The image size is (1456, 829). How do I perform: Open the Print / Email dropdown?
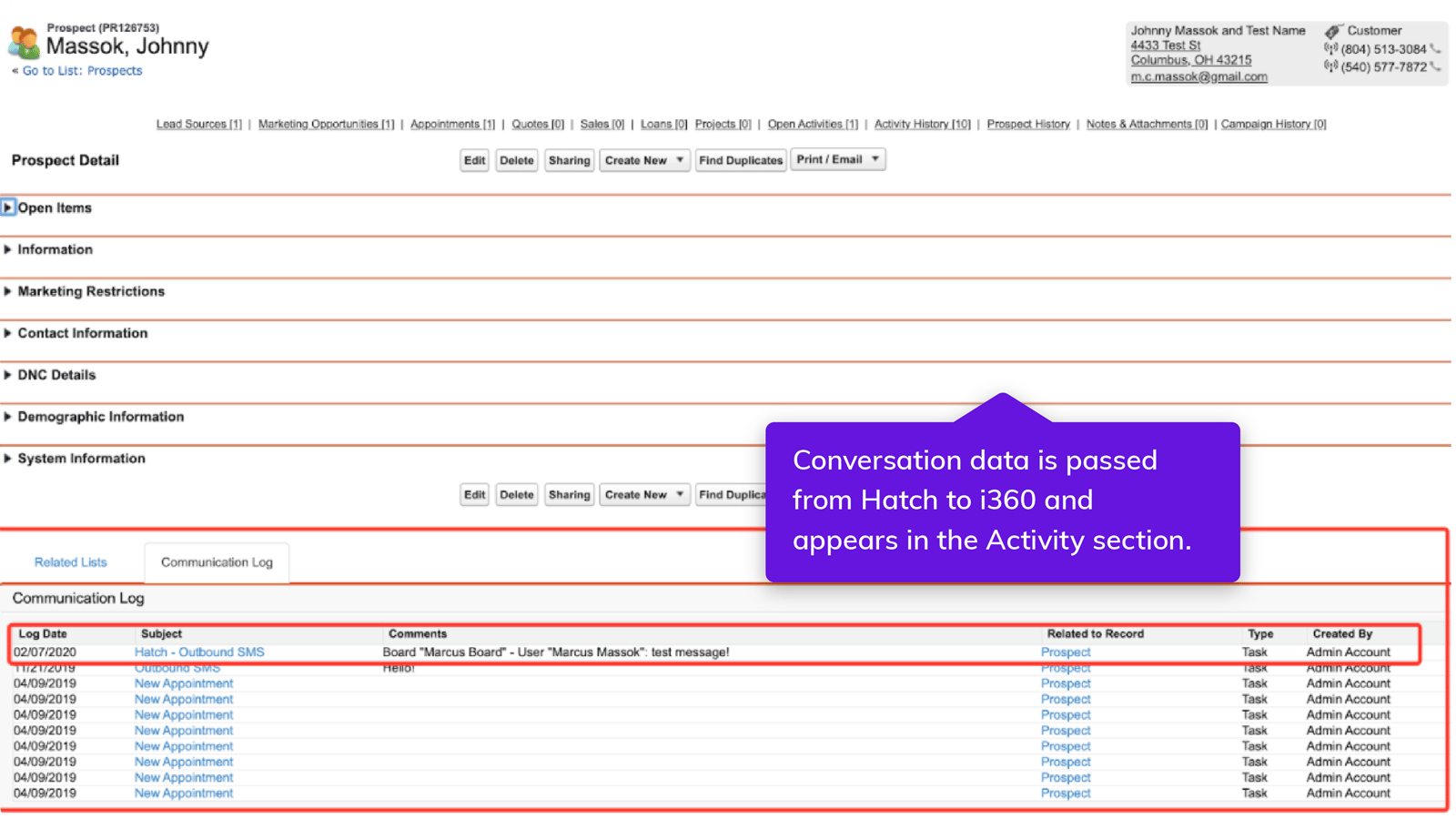(x=837, y=159)
